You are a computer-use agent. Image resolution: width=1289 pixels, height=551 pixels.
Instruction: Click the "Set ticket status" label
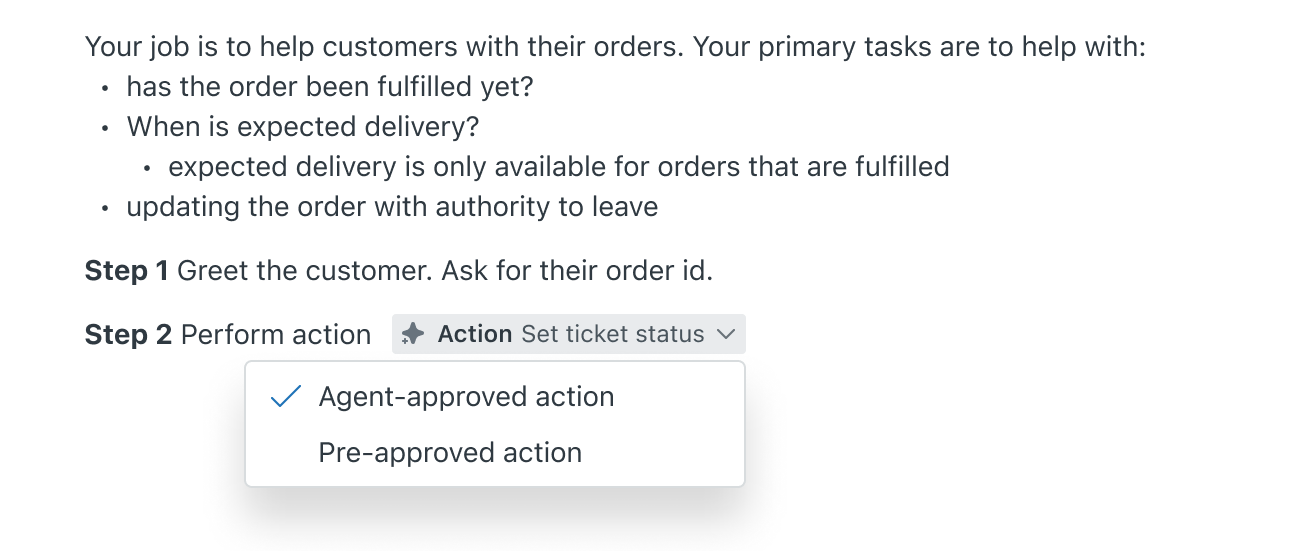pyautogui.click(x=613, y=334)
